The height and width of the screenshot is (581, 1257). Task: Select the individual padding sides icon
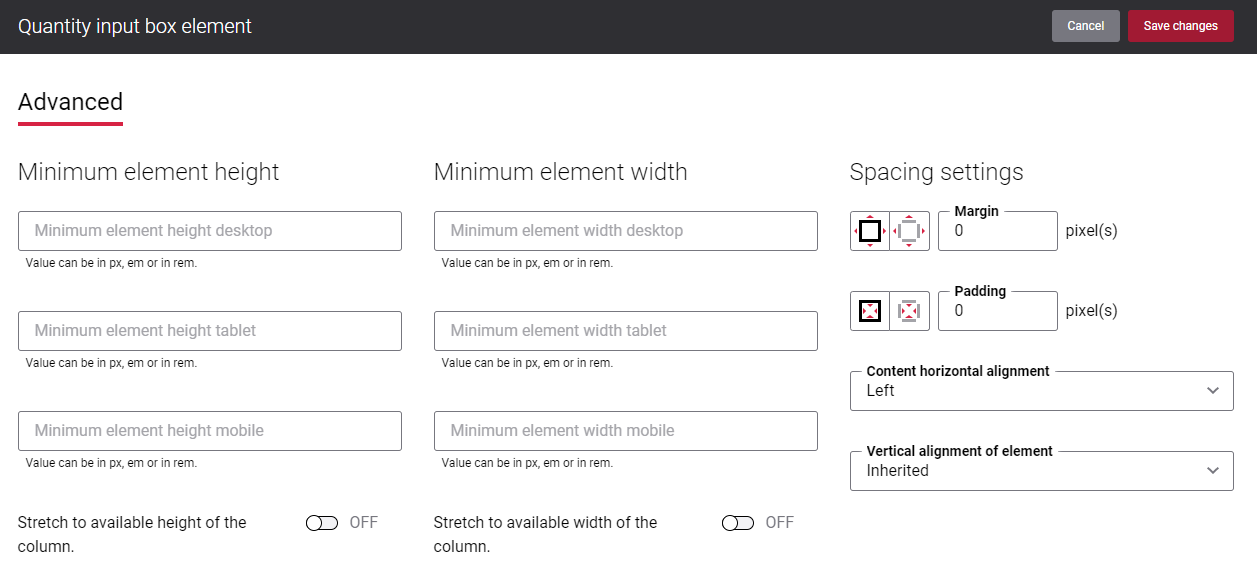(909, 310)
